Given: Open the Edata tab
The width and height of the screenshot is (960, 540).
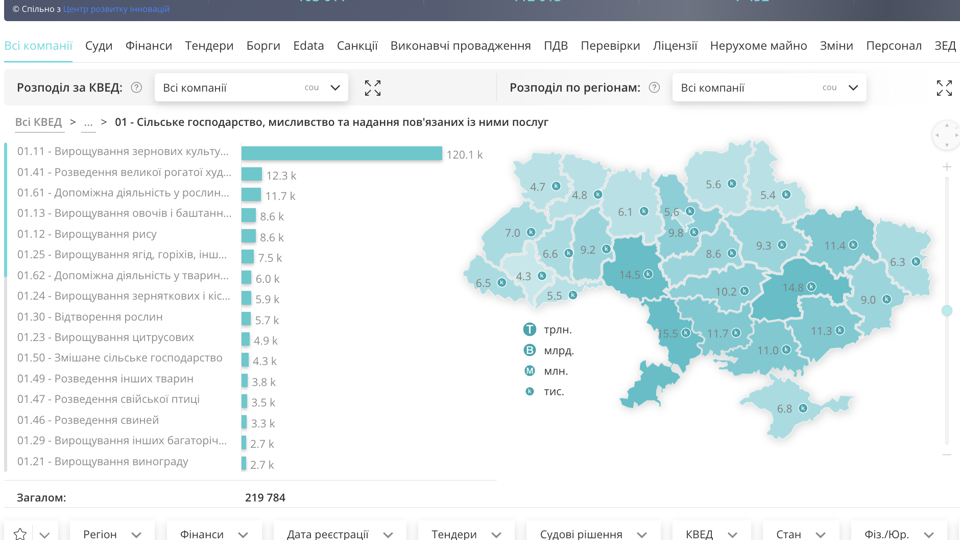Looking at the screenshot, I should [x=309, y=46].
